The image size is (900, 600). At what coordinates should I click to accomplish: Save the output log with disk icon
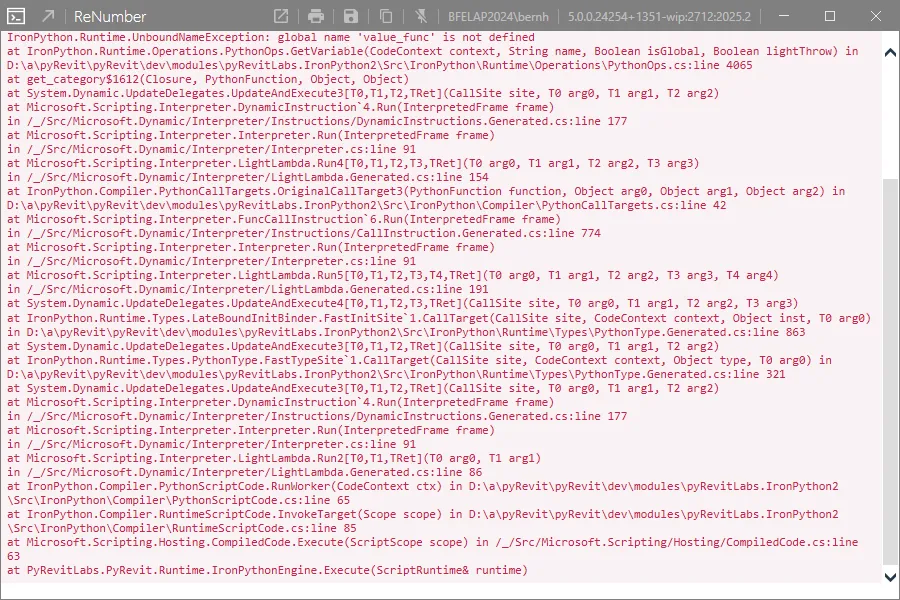coord(351,16)
